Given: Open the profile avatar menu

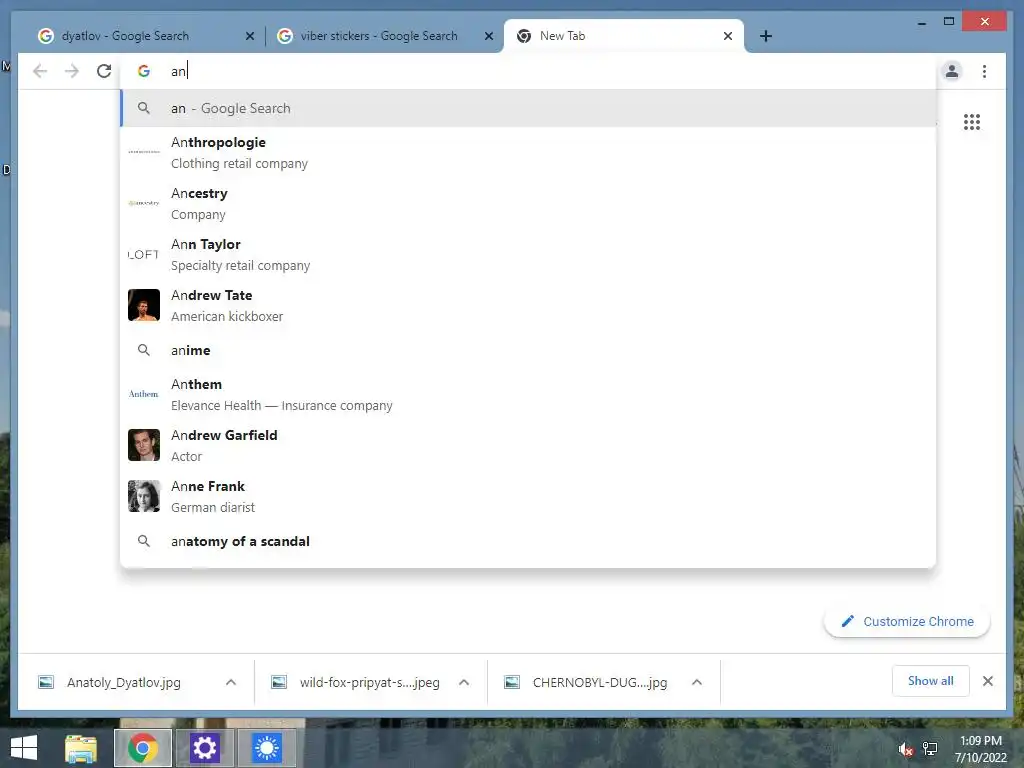Looking at the screenshot, I should tap(952, 71).
